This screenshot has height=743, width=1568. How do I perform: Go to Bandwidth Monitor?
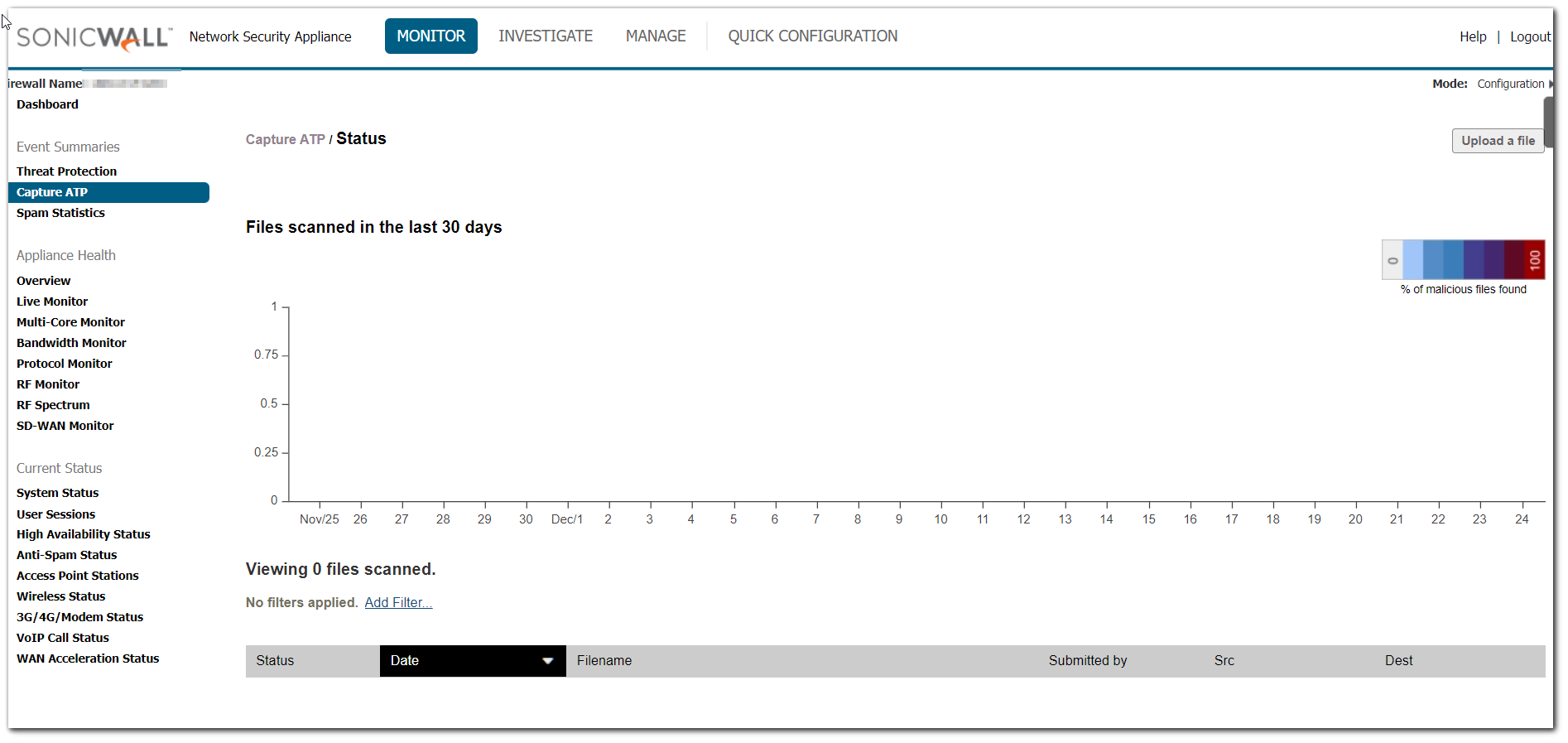[71, 343]
